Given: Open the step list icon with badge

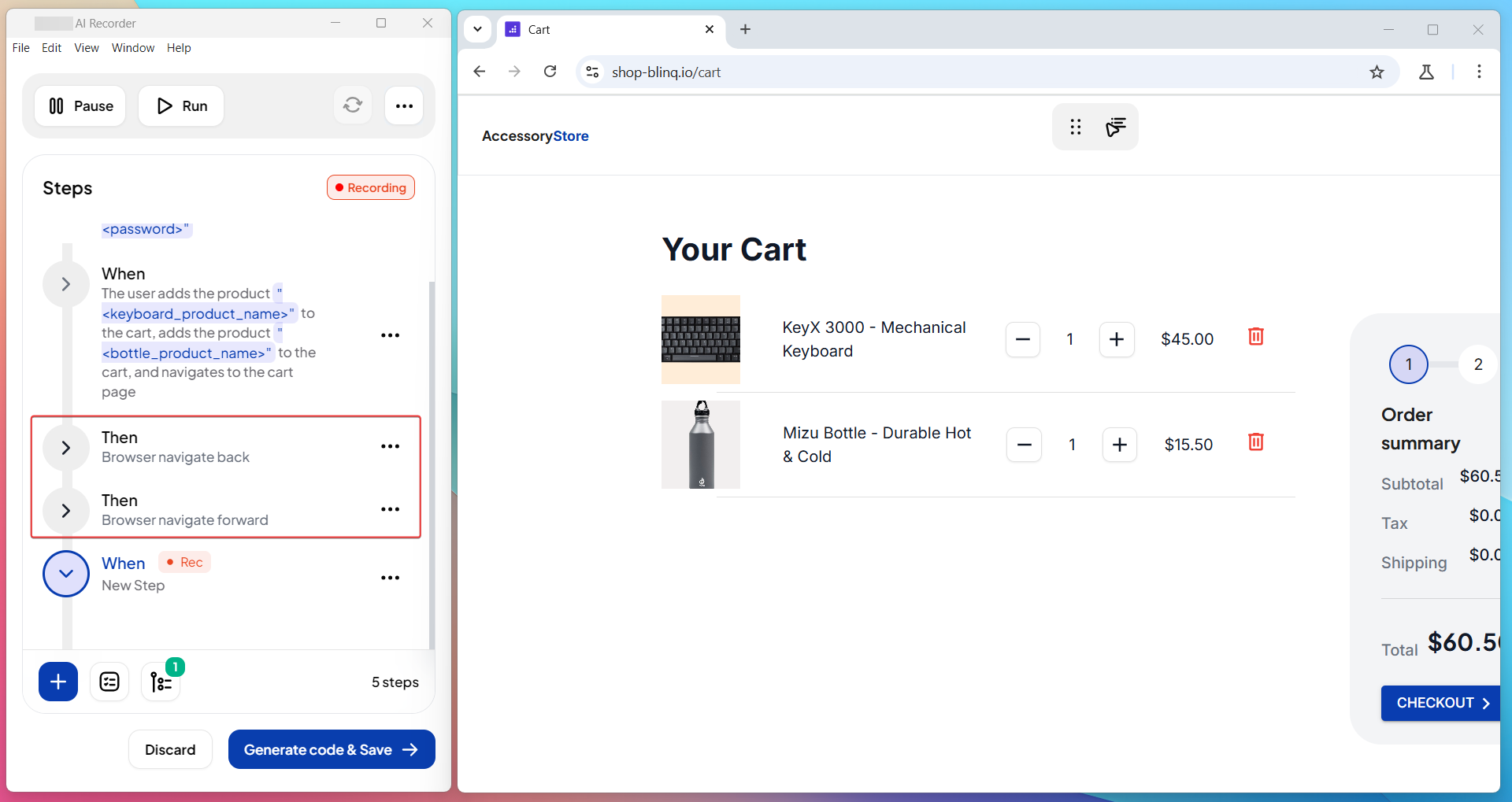Looking at the screenshot, I should tap(161, 682).
